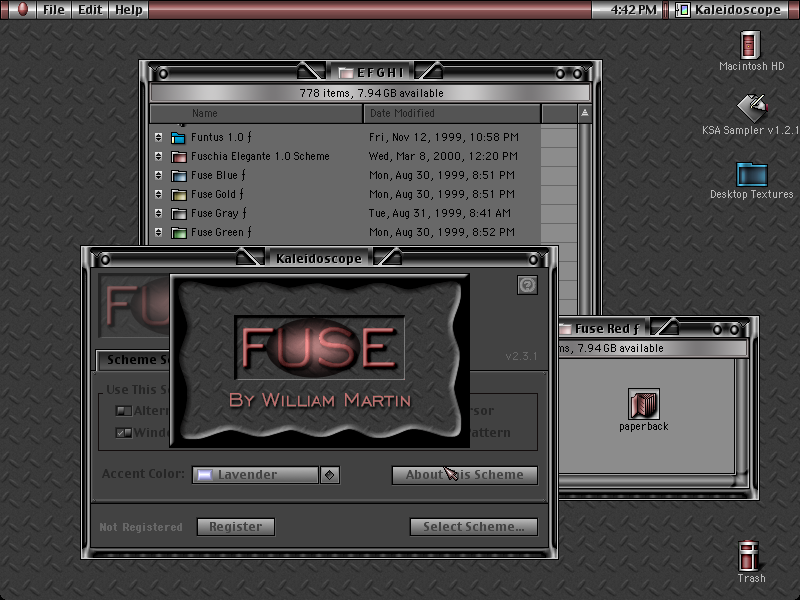Expand the Fuse Green folder row
Image resolution: width=800 pixels, height=600 pixels.
tap(159, 233)
